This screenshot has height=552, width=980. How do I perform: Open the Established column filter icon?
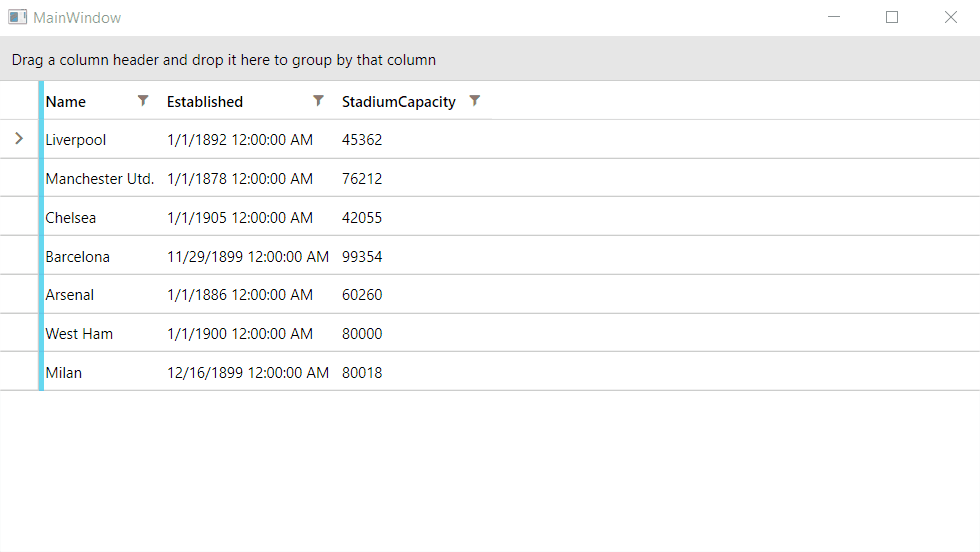click(x=318, y=101)
